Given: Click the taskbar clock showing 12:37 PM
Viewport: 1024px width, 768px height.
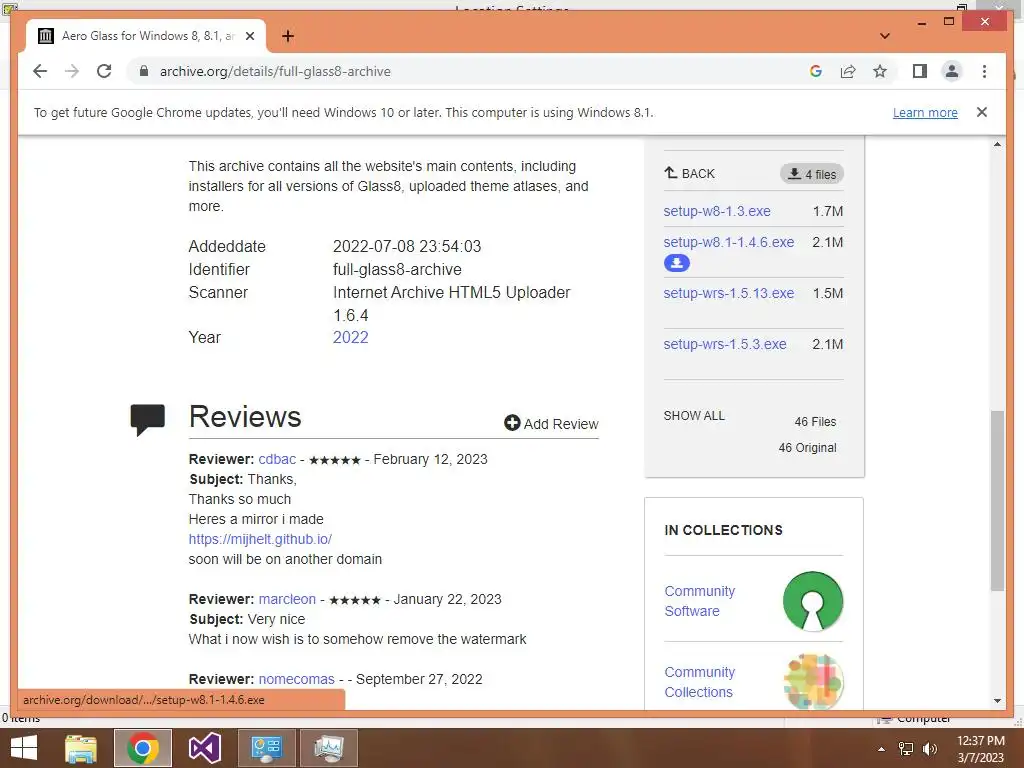Looking at the screenshot, I should [x=980, y=749].
